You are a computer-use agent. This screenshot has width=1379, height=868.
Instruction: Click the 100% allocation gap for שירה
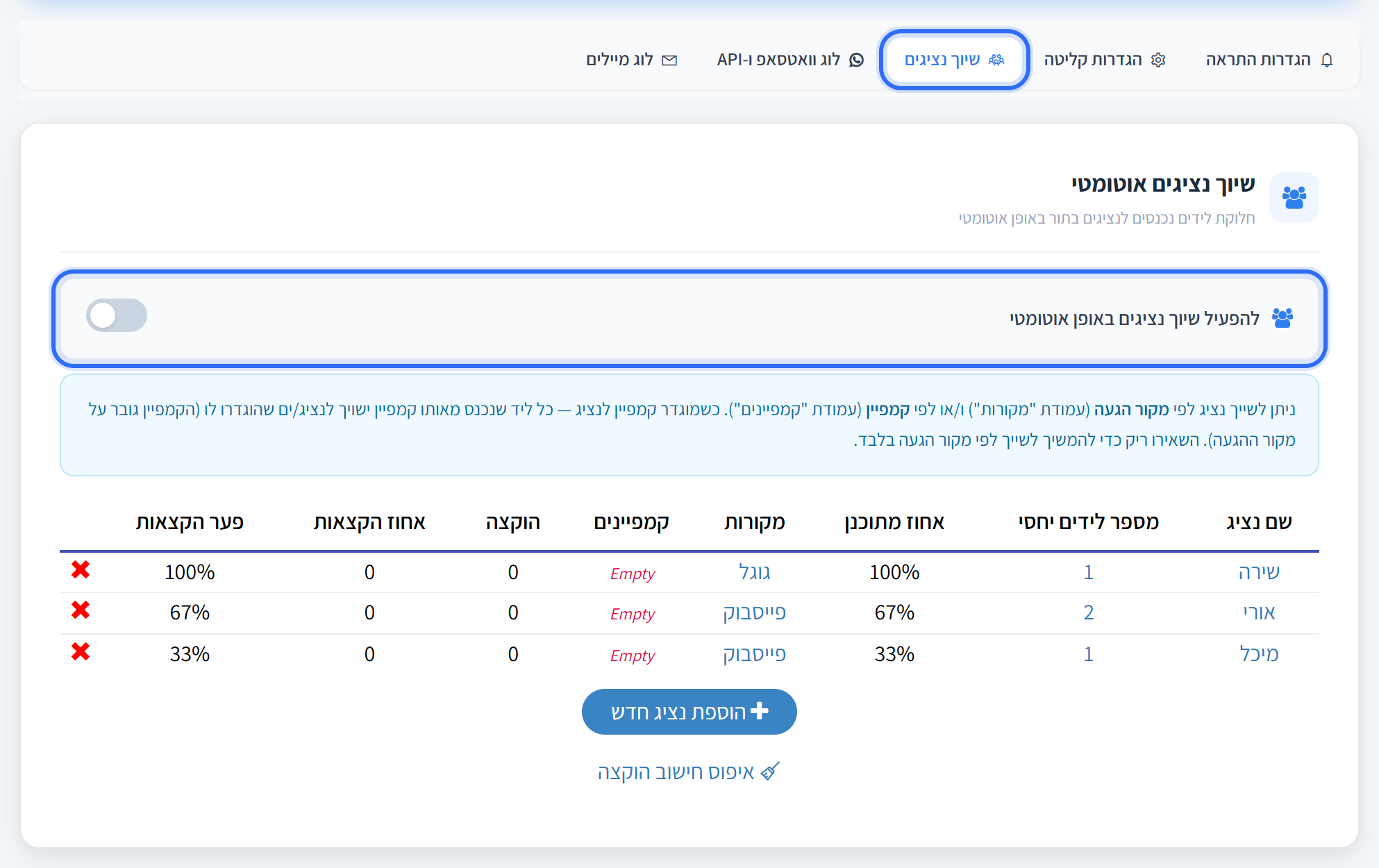(190, 572)
